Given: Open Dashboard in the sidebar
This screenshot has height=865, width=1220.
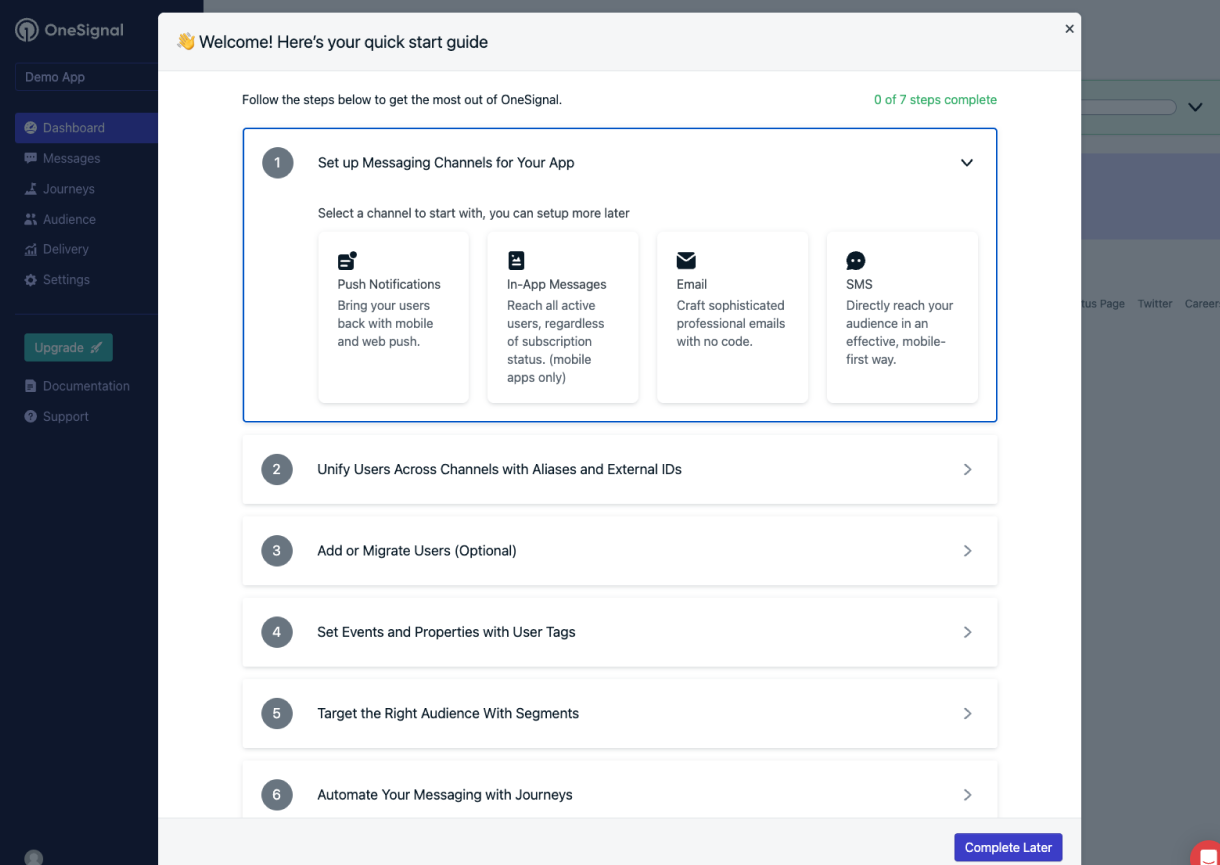Looking at the screenshot, I should coord(86,128).
